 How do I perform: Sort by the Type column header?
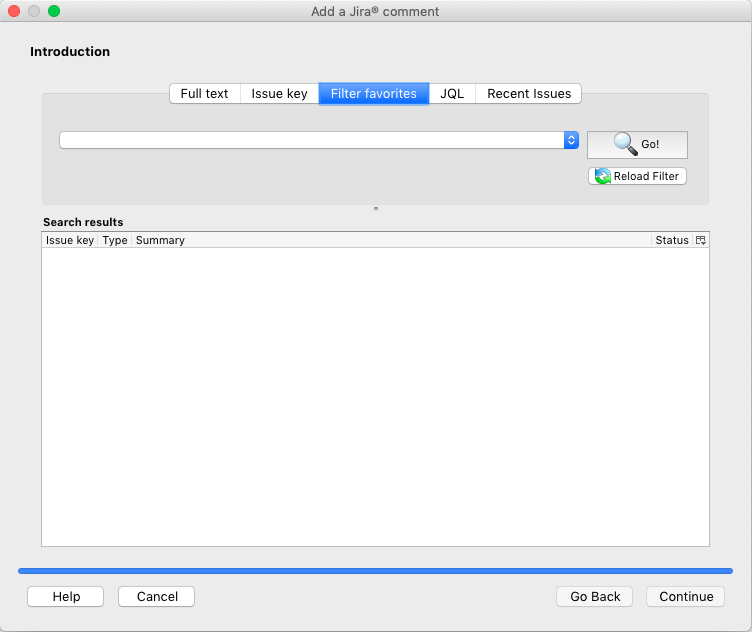click(115, 240)
